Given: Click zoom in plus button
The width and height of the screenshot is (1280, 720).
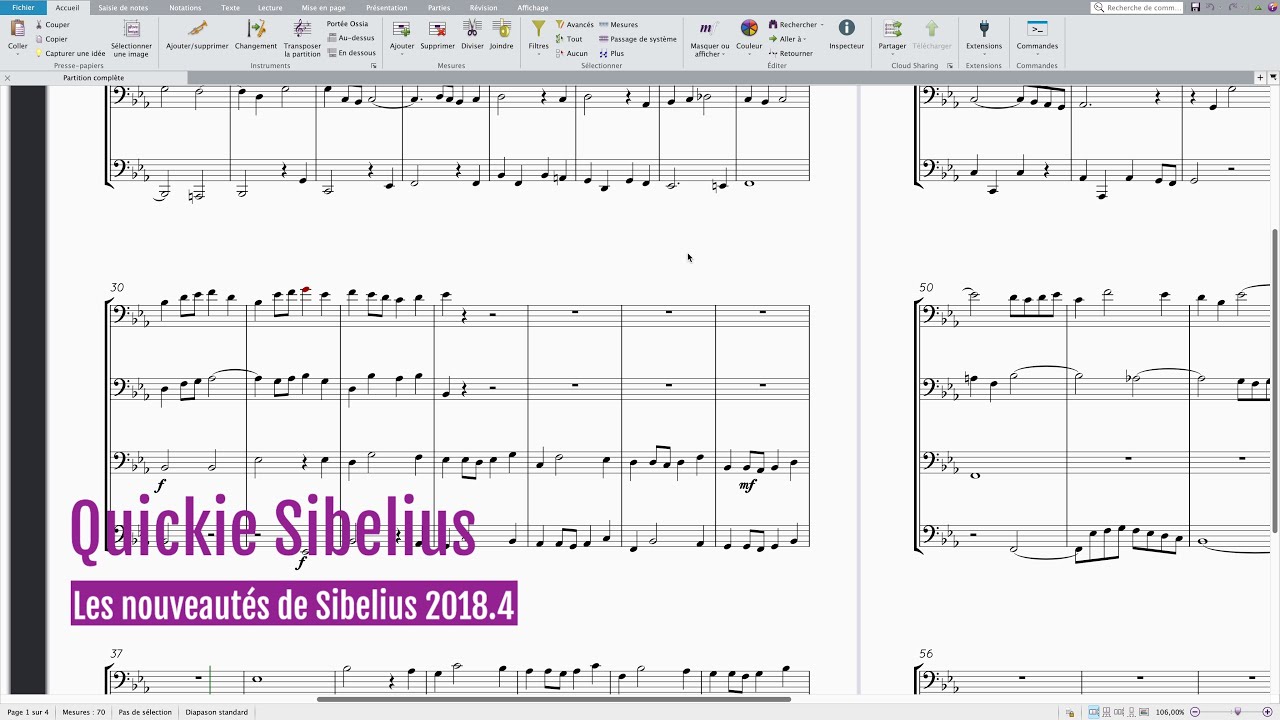Looking at the screenshot, I should click(x=1269, y=712).
